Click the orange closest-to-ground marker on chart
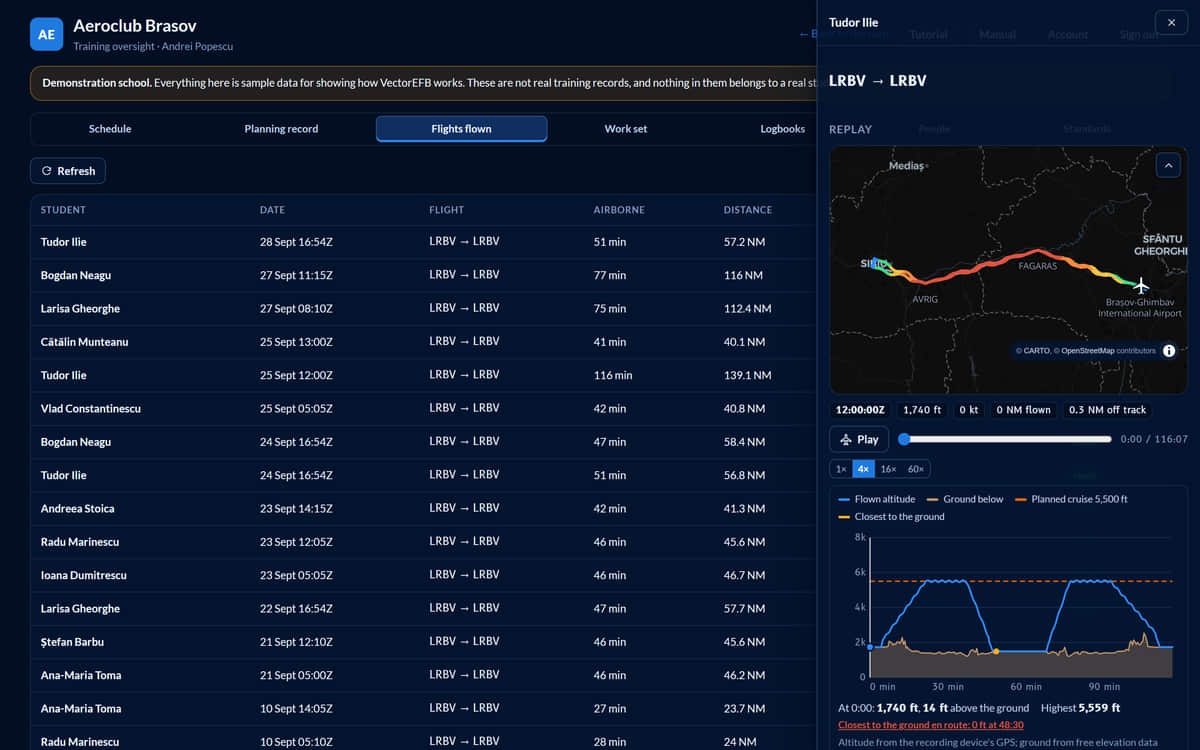The width and height of the screenshot is (1200, 750). (996, 652)
